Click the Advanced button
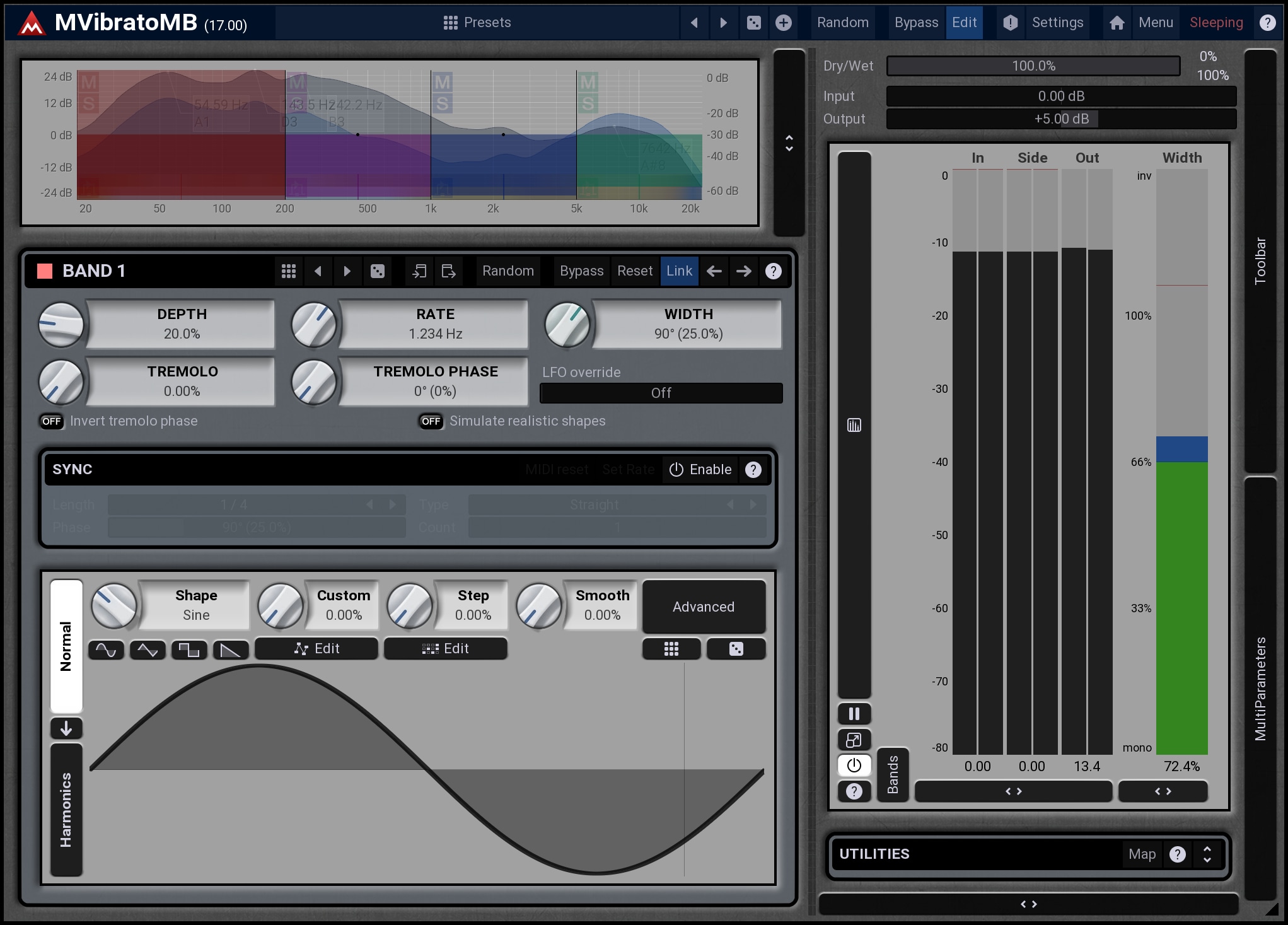The image size is (1288, 925). coord(703,607)
